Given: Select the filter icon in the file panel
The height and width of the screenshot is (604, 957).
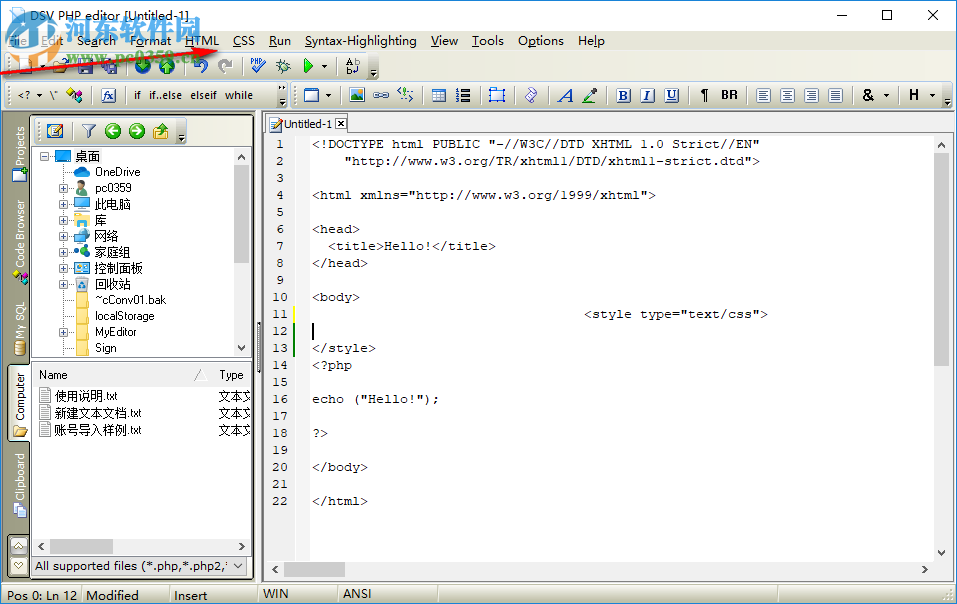Looking at the screenshot, I should (88, 131).
